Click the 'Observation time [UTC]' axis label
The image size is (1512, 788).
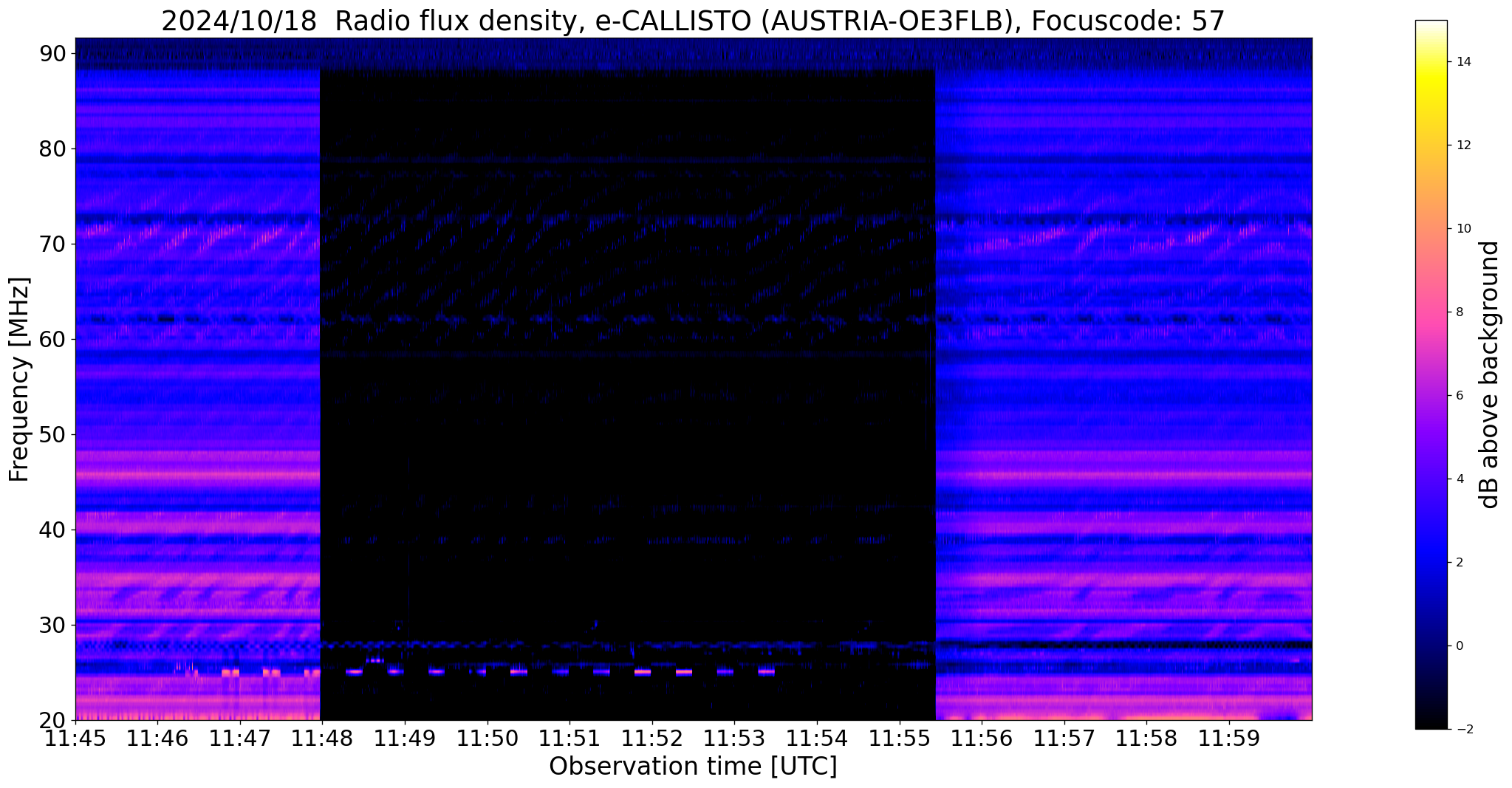pos(693,767)
